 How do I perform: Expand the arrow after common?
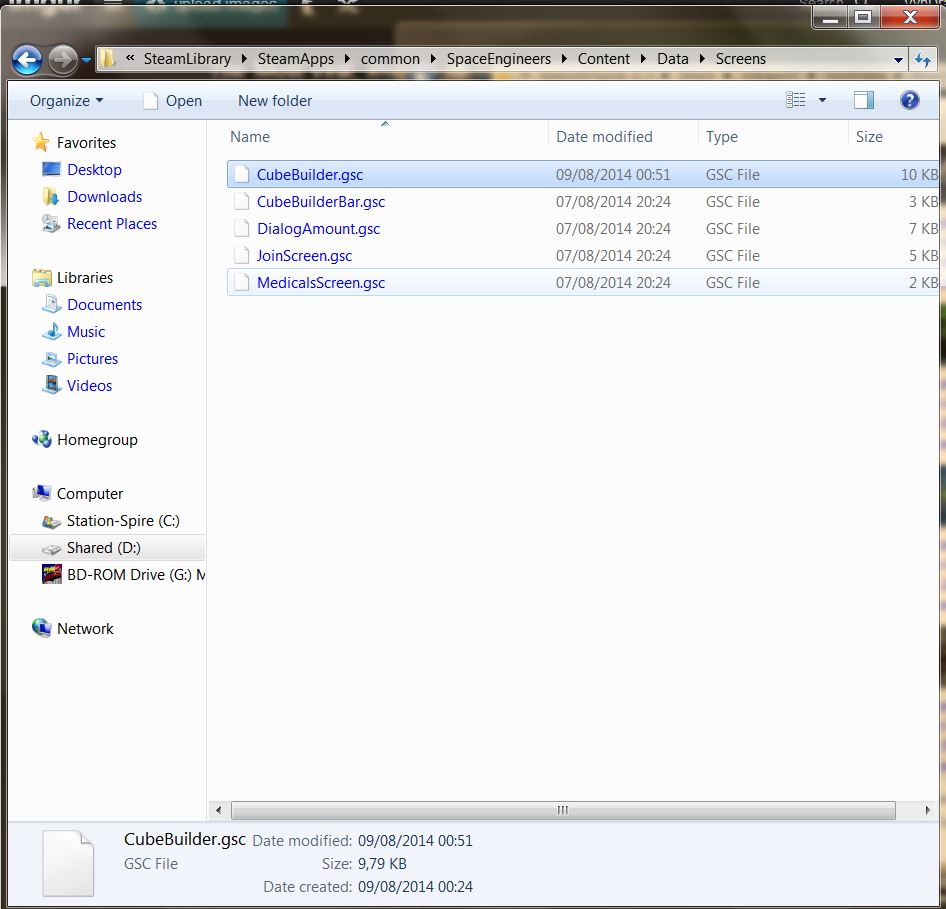tap(433, 59)
